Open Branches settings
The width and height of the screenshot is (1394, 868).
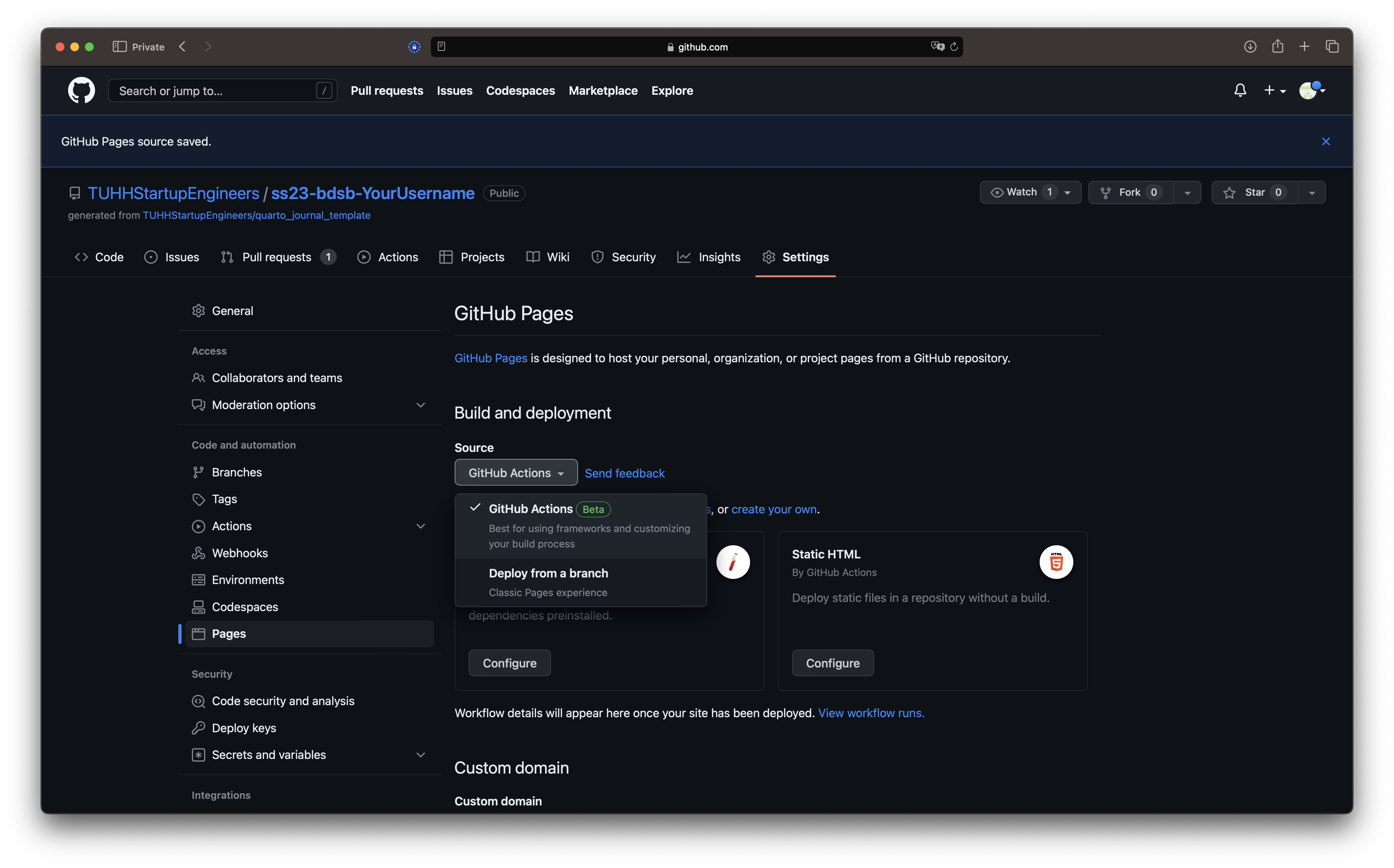tap(309, 472)
